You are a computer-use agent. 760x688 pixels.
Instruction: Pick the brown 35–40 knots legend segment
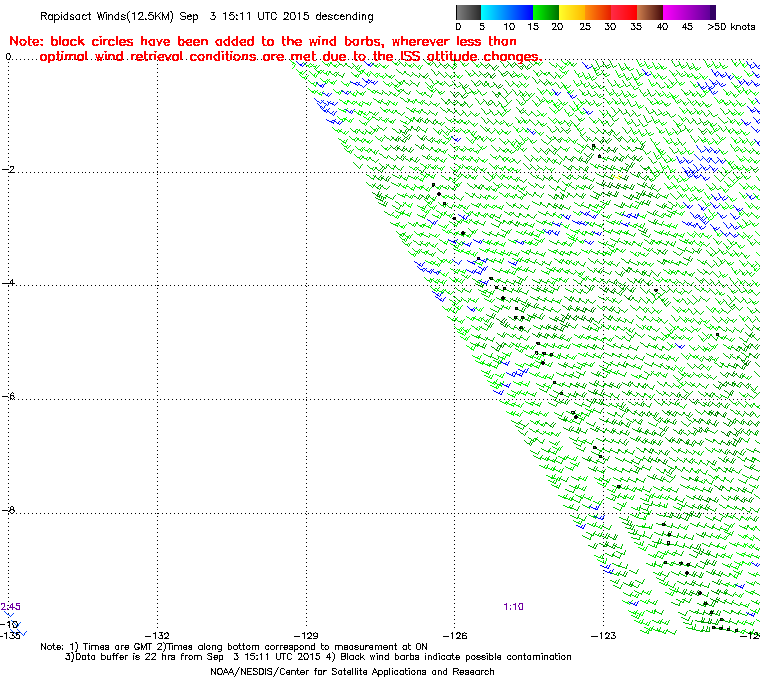[x=650, y=12]
